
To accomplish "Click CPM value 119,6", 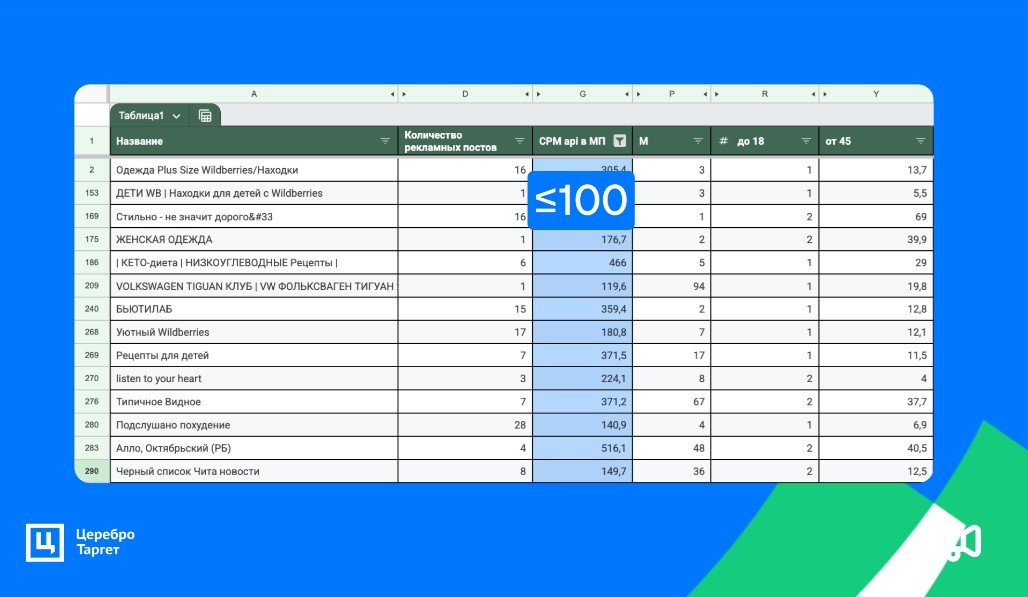I will click(x=582, y=286).
